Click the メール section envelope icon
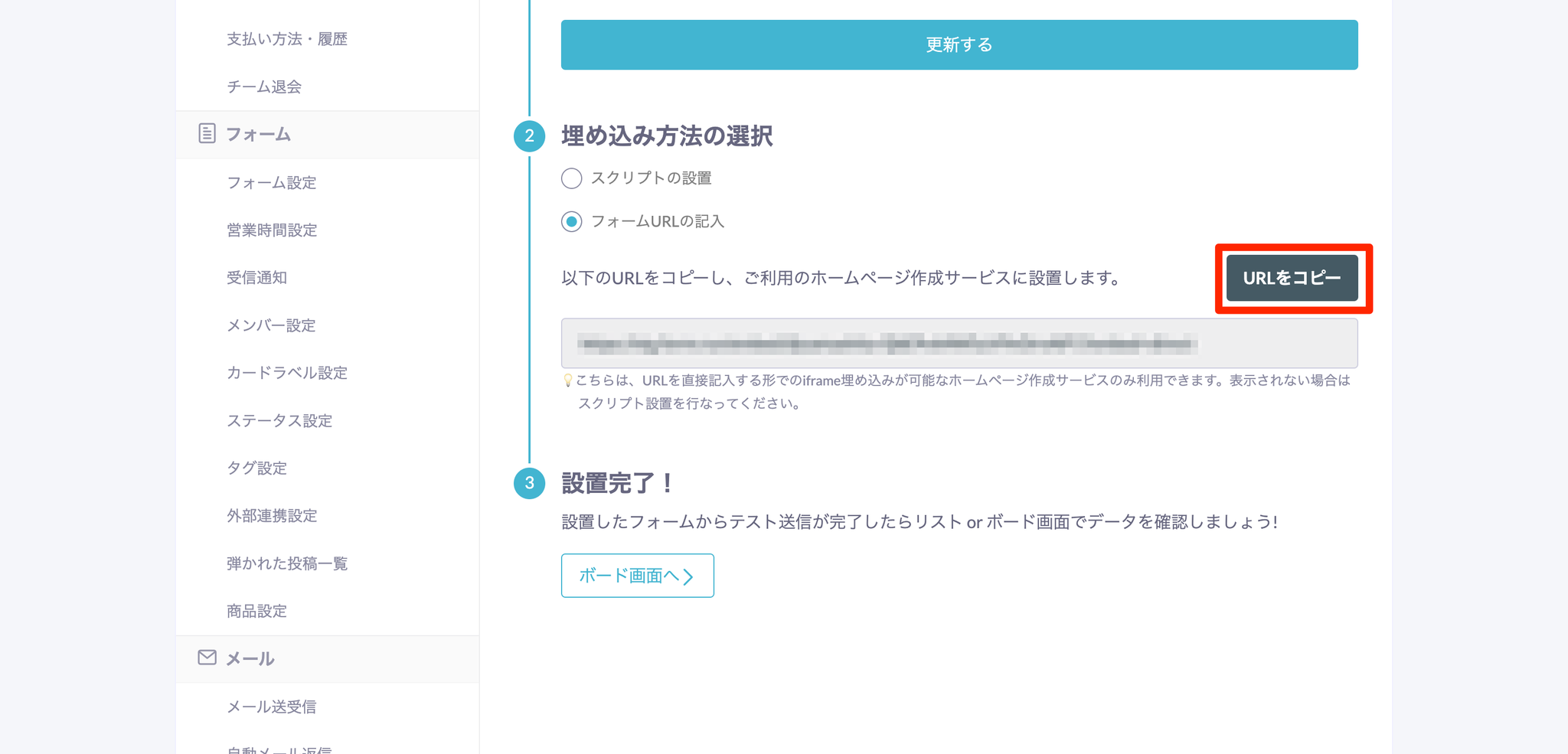Viewport: 1568px width, 754px height. (x=207, y=658)
